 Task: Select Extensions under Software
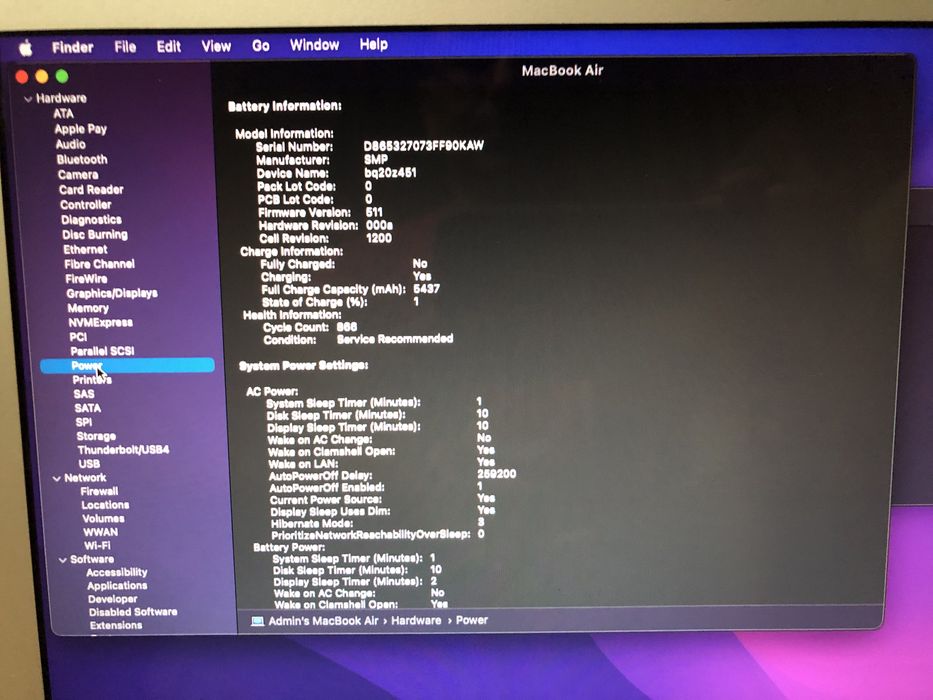click(x=116, y=625)
